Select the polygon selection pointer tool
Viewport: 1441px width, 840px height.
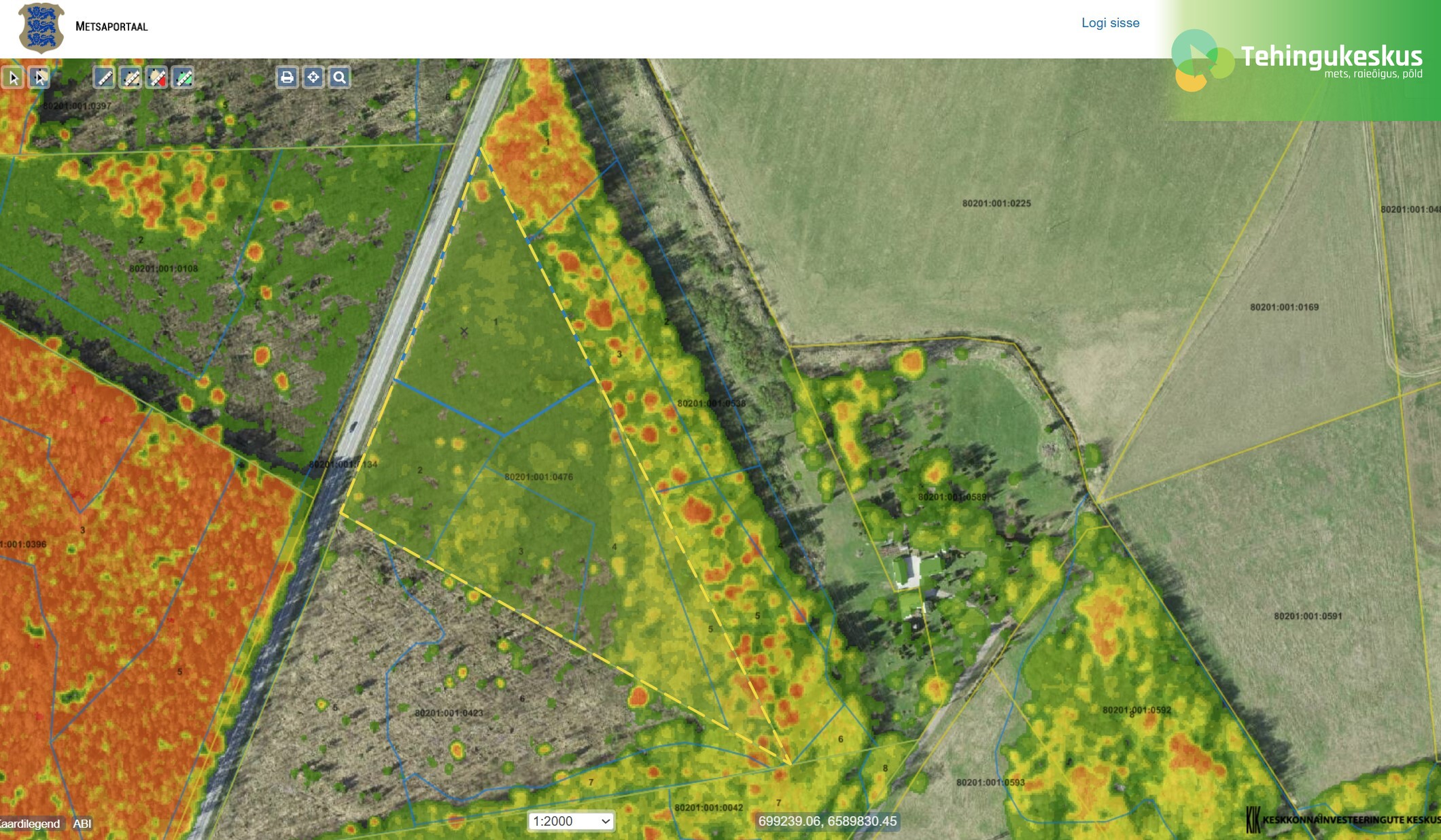click(x=39, y=78)
